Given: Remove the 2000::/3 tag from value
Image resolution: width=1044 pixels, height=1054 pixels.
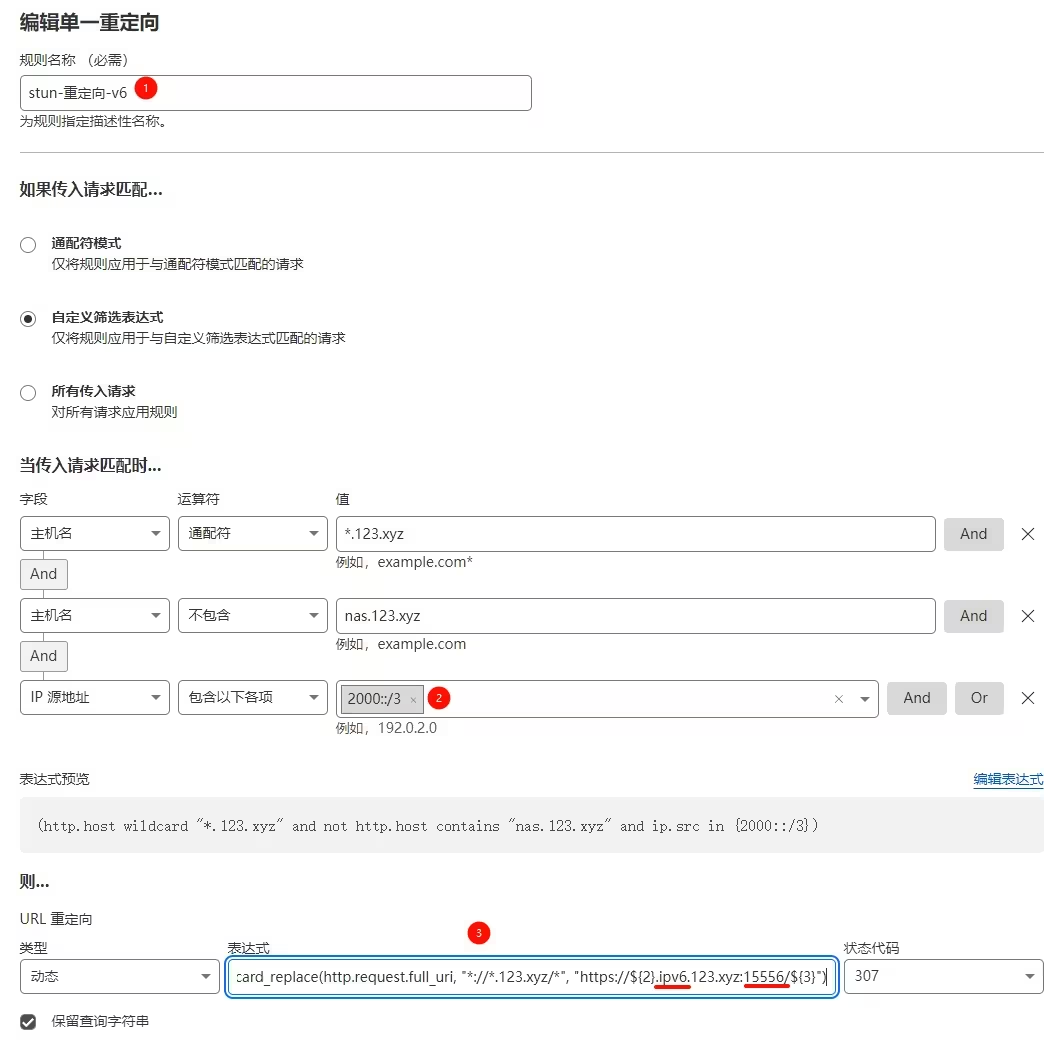Looking at the screenshot, I should tap(413, 700).
